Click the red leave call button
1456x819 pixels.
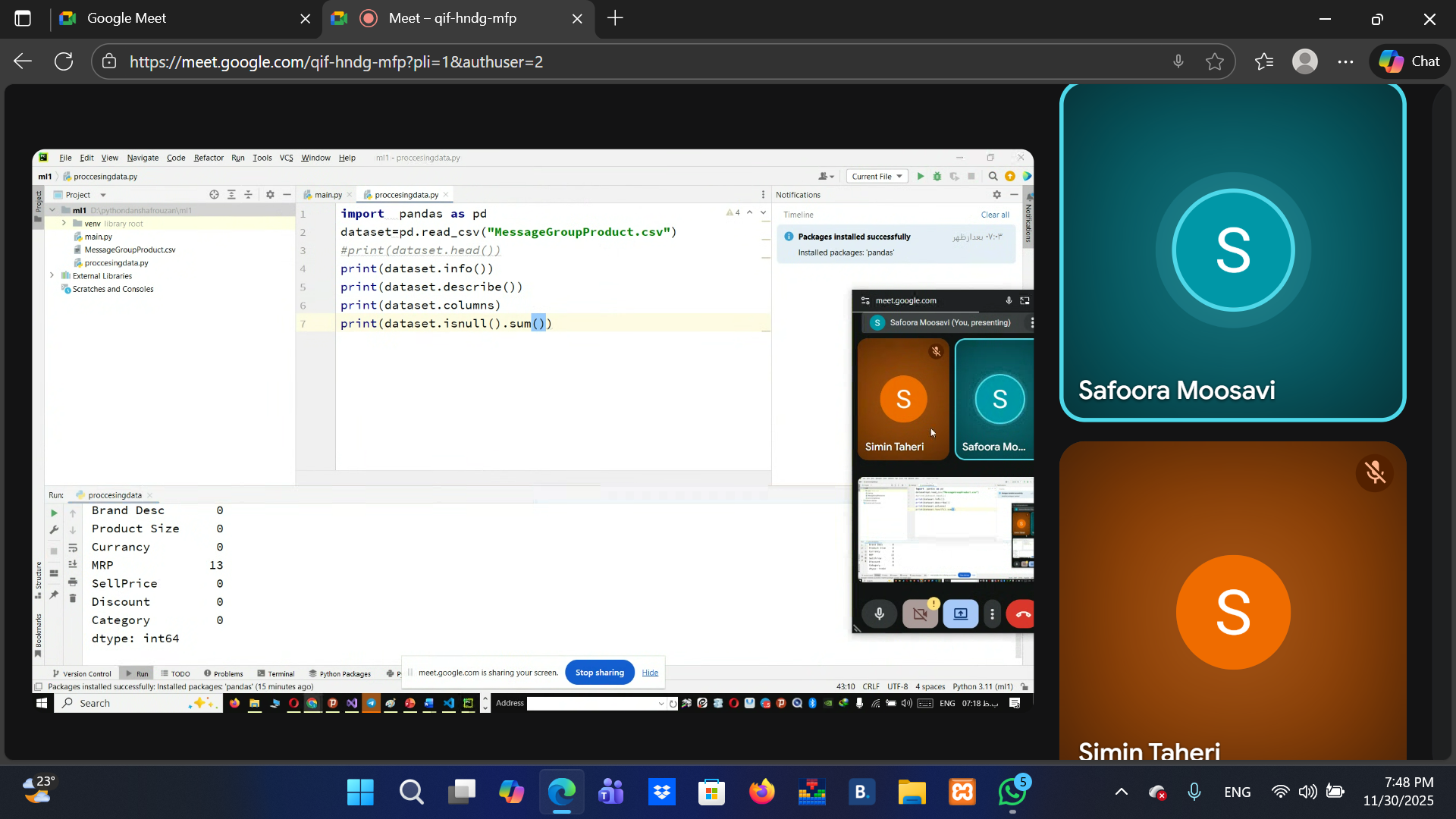point(1021,614)
